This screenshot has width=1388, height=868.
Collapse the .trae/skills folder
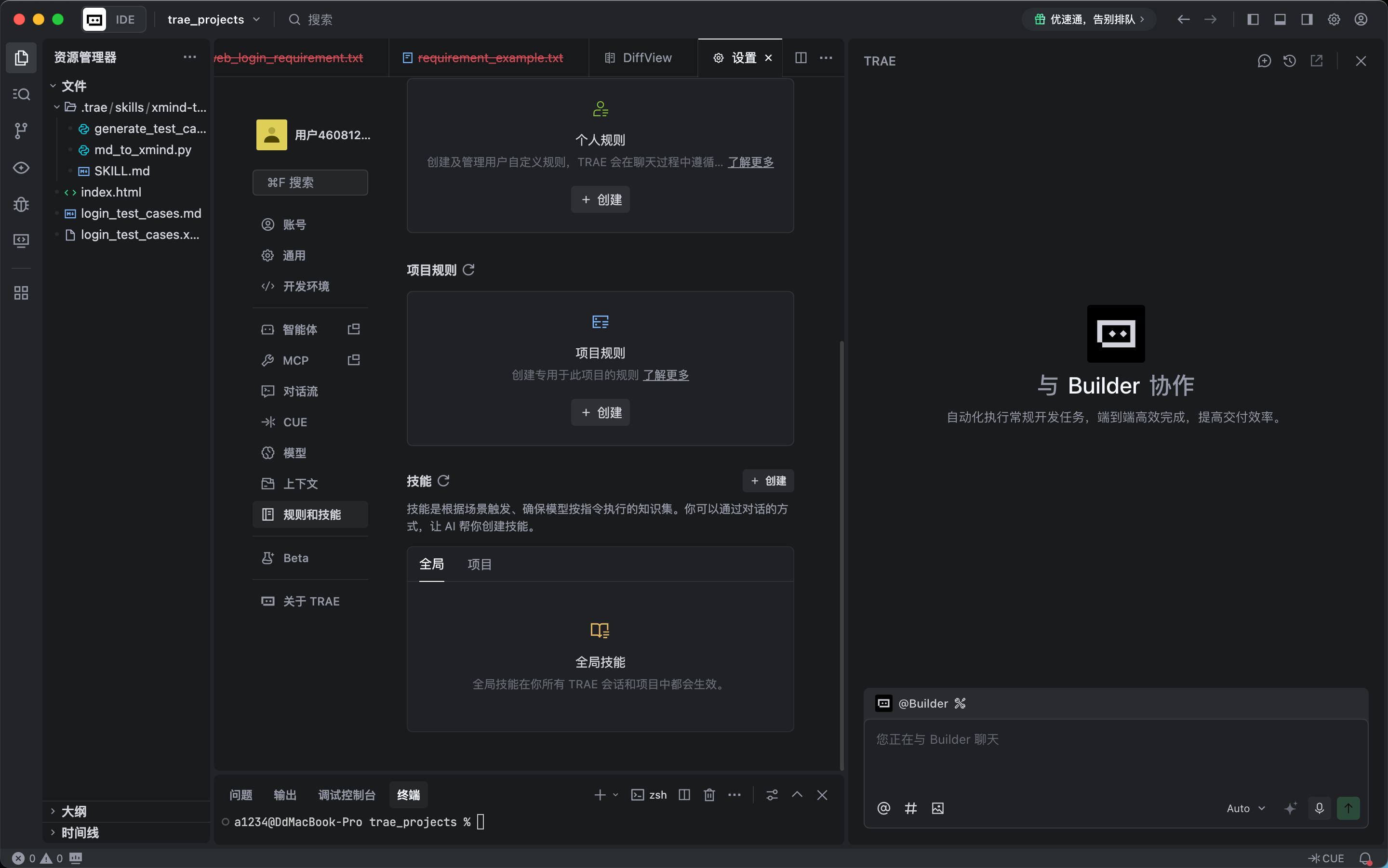(57, 107)
